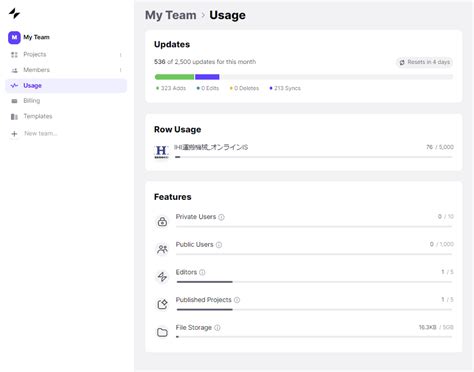474x372 pixels.
Task: Click File Storage info icon
Action: [x=217, y=328]
